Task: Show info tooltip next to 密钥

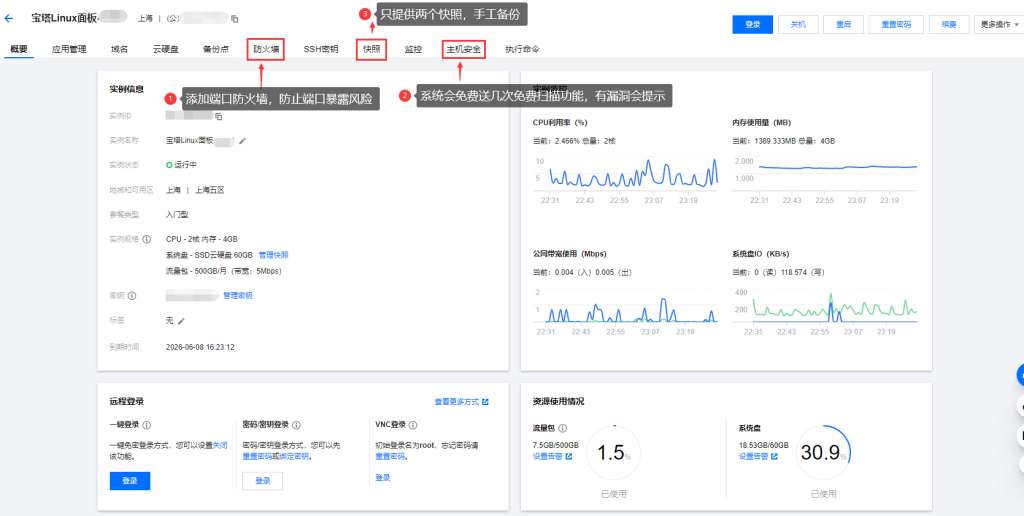Action: pyautogui.click(x=132, y=296)
